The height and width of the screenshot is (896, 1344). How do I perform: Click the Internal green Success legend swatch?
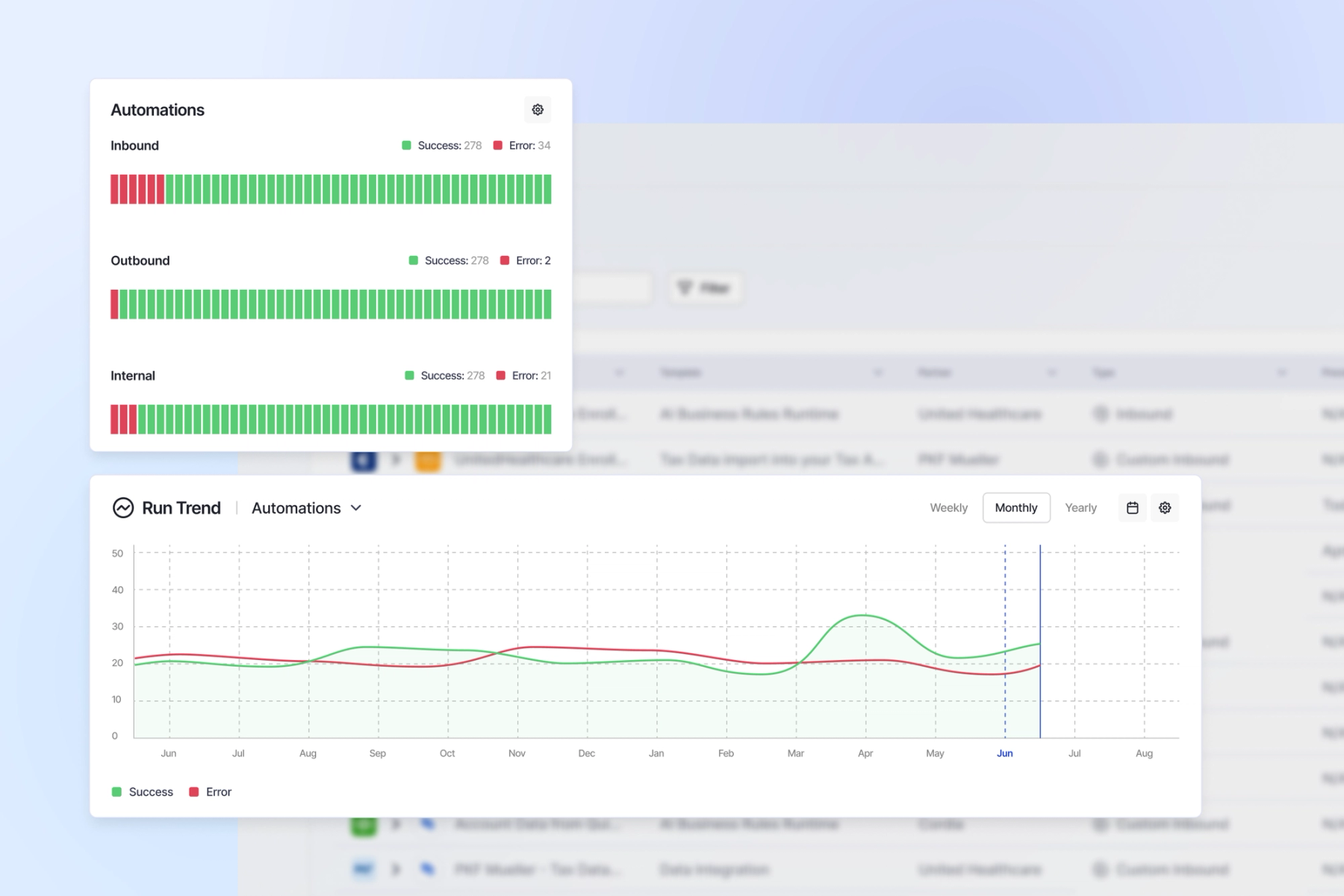point(409,376)
